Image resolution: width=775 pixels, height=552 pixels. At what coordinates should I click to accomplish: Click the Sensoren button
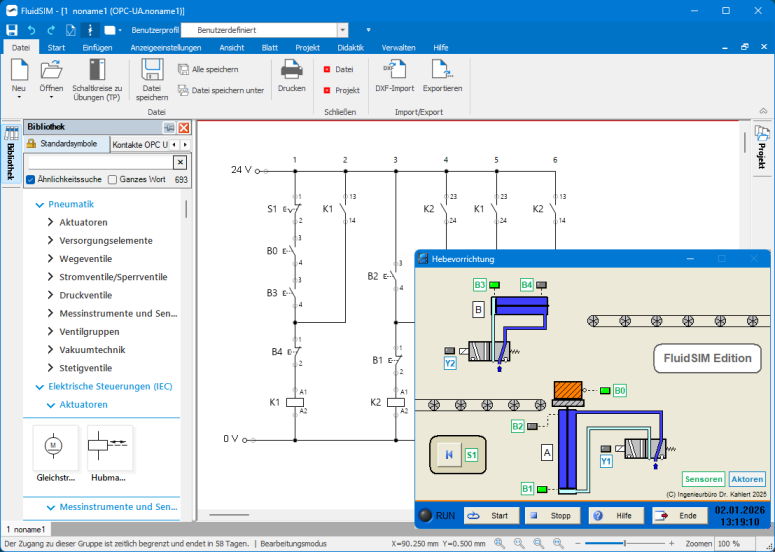(x=703, y=479)
